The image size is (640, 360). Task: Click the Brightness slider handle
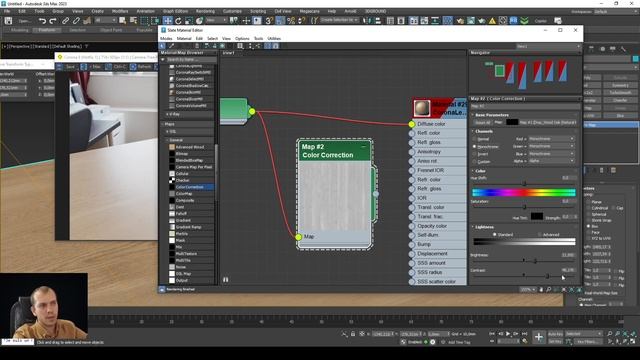[535, 261]
